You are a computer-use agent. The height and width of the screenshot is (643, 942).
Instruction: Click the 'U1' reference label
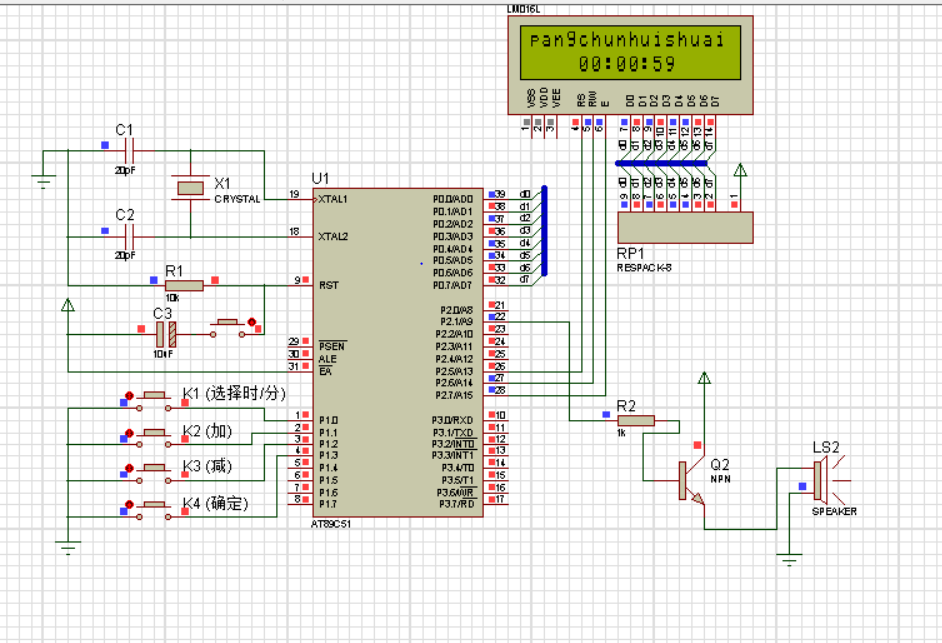pyautogui.click(x=320, y=178)
